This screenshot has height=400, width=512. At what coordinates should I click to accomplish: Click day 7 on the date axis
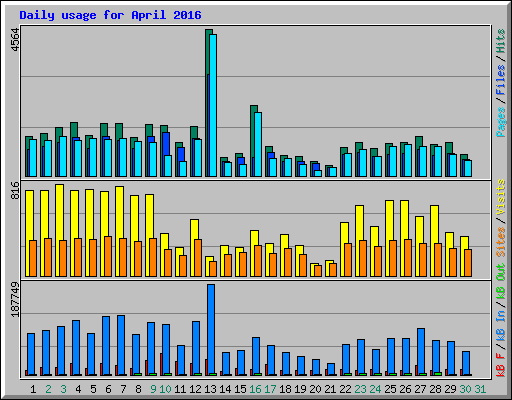click(x=123, y=389)
